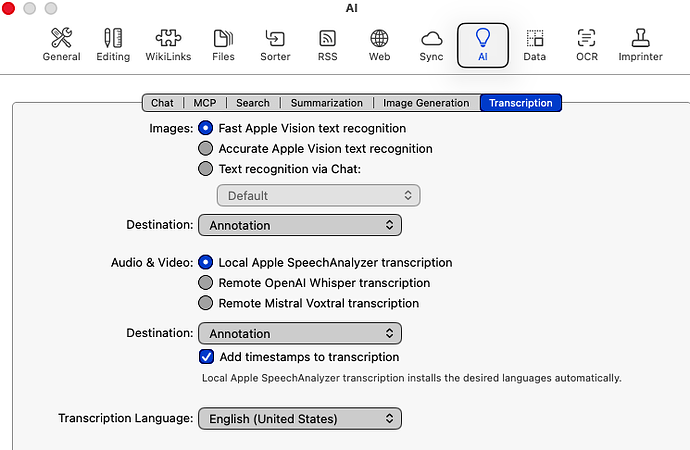Open the OCR preferences pane
Viewport: 690px width, 450px height.
point(587,45)
